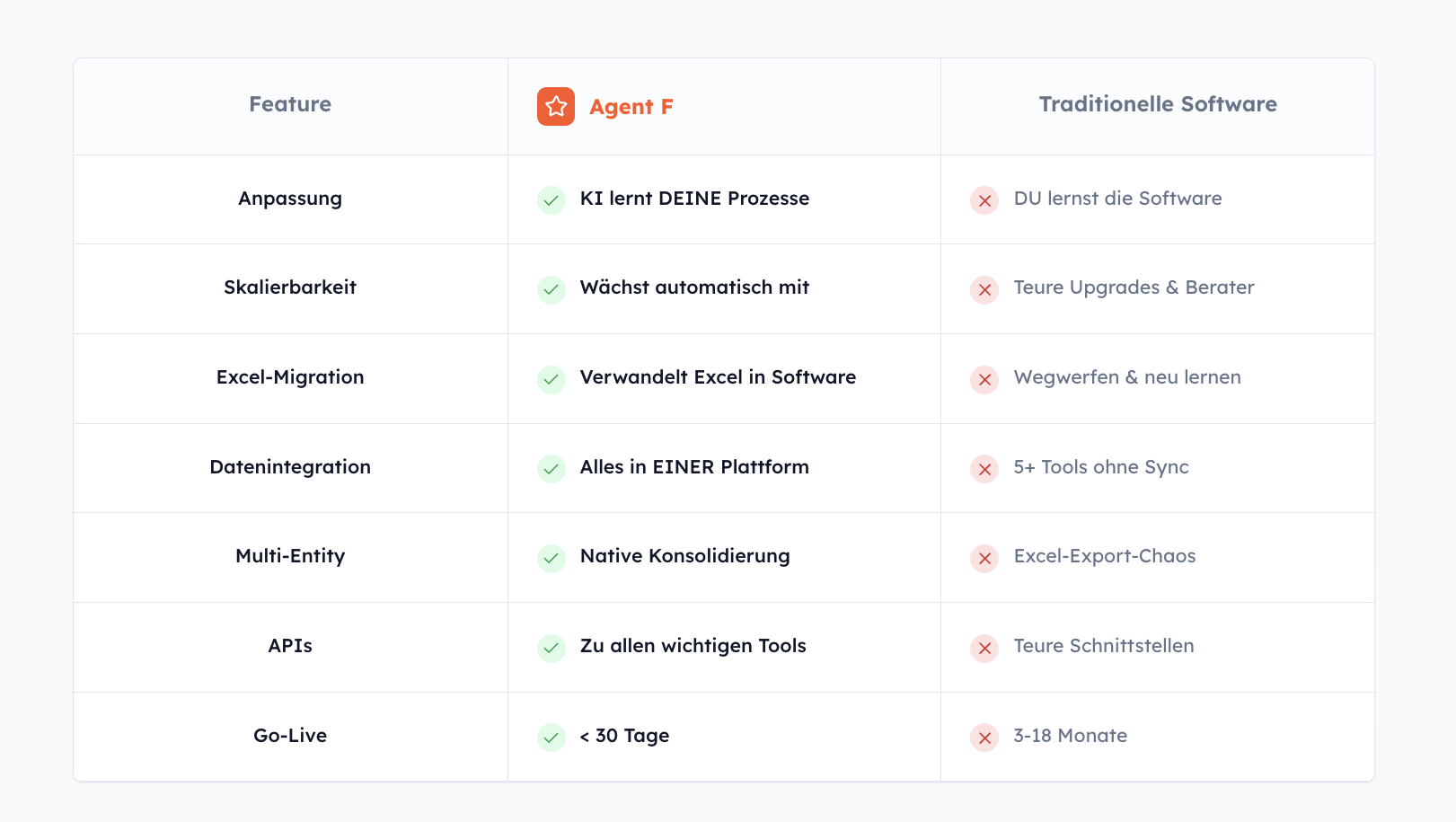Click the checkmark next to Native Konsolidierung
1456x822 pixels.
click(552, 558)
